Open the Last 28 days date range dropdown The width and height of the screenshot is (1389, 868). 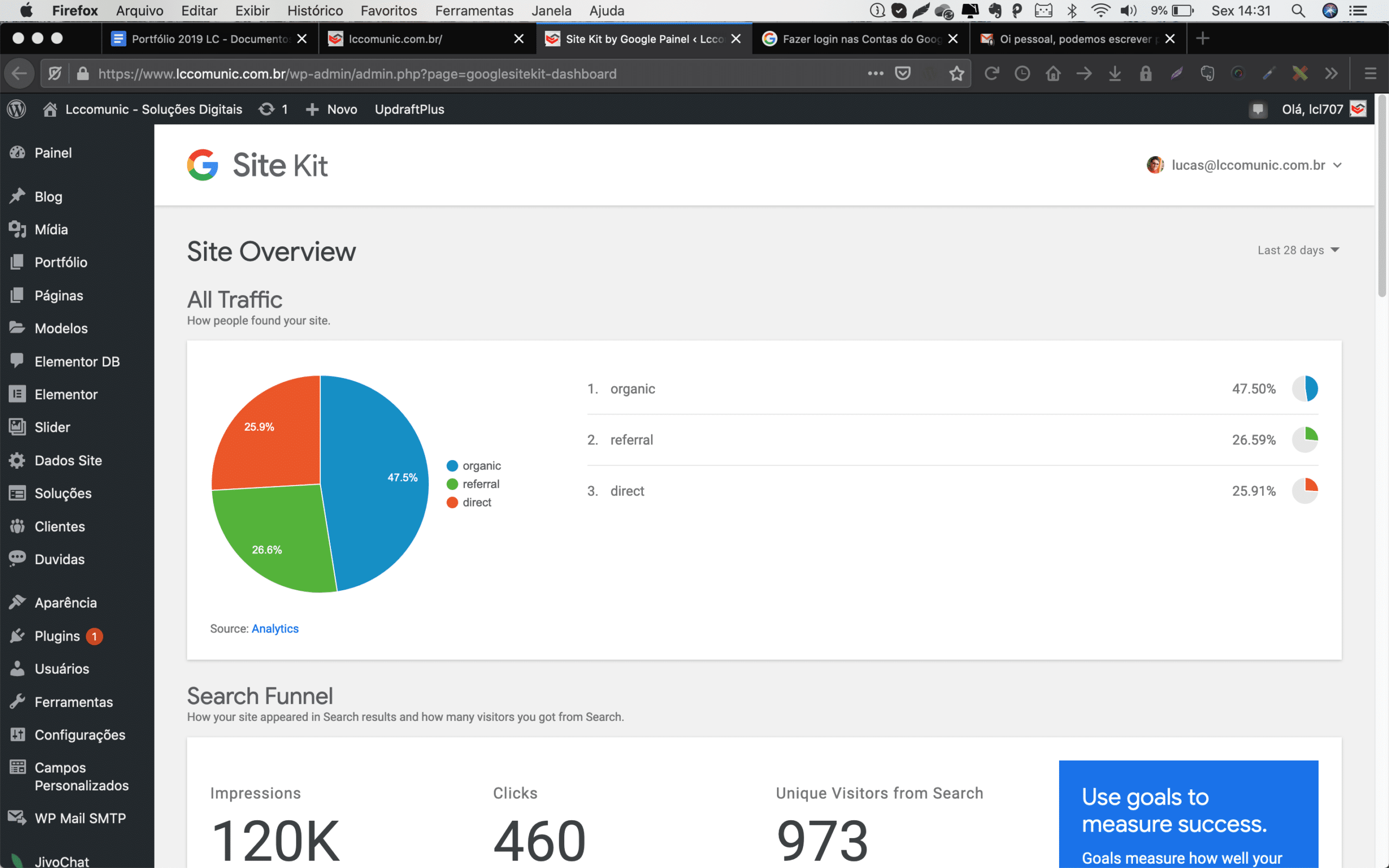coord(1298,250)
